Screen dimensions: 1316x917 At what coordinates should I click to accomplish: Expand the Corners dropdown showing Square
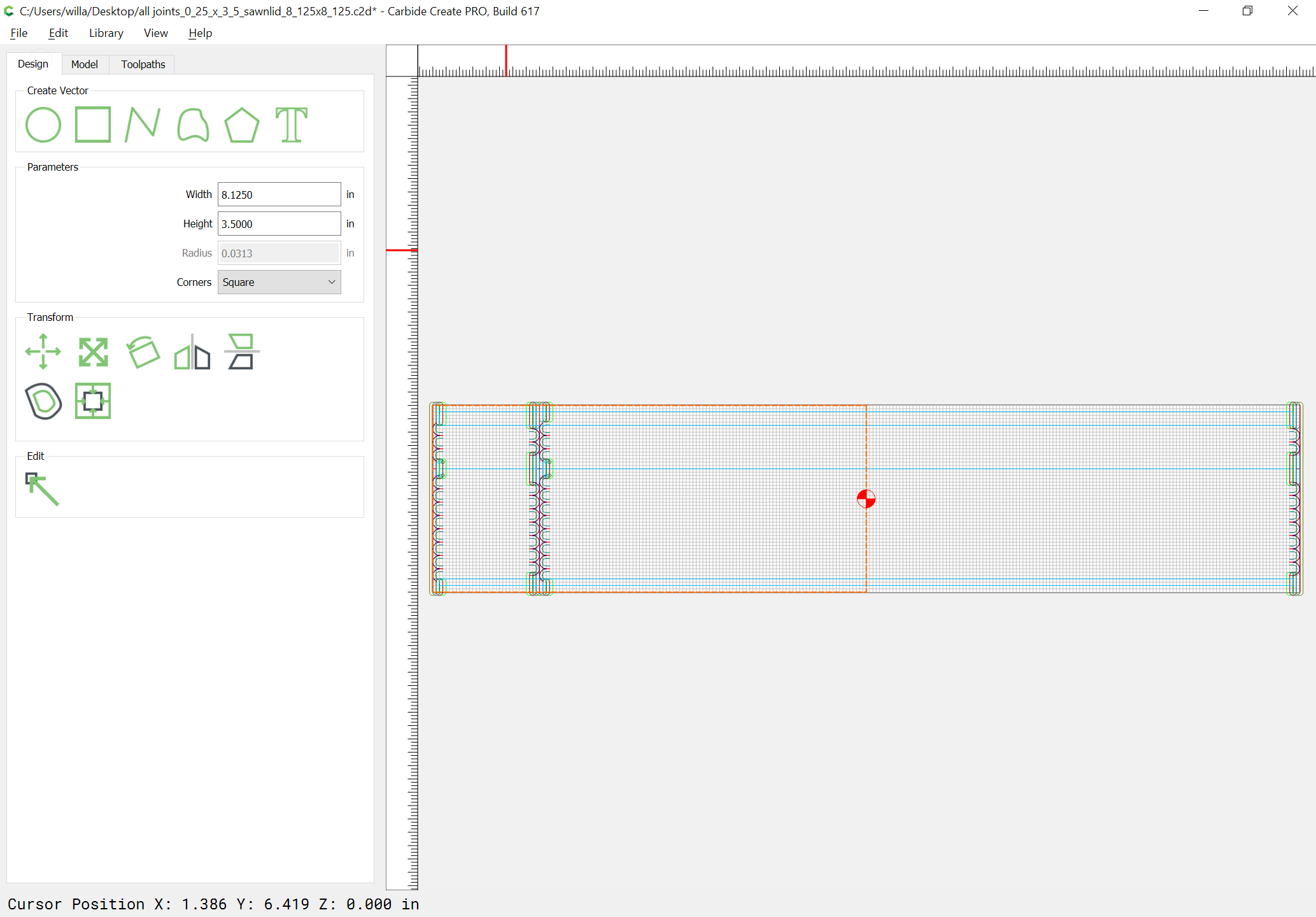pyautogui.click(x=279, y=282)
